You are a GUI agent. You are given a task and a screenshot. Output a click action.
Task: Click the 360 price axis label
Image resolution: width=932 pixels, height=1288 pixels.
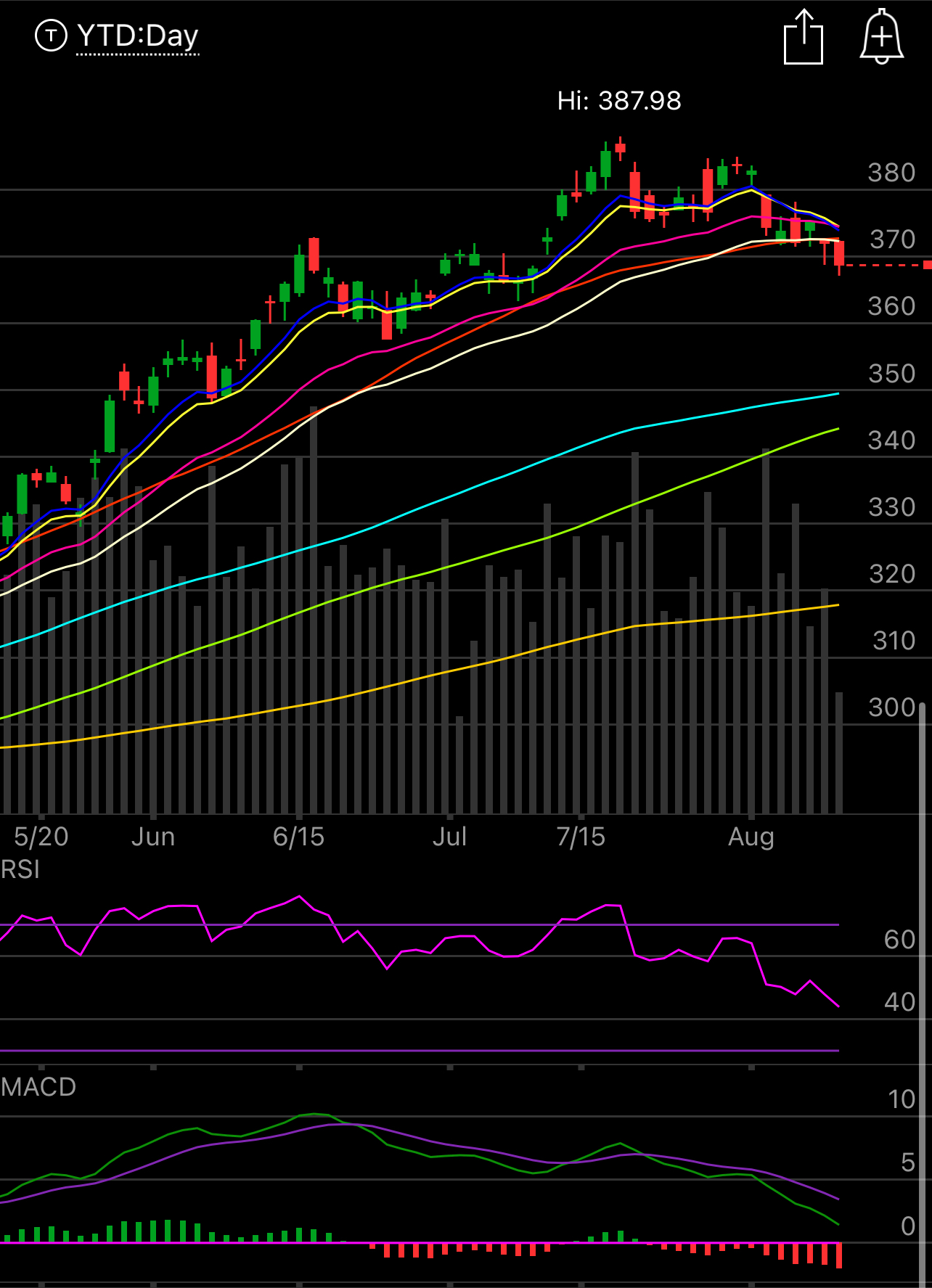click(892, 306)
